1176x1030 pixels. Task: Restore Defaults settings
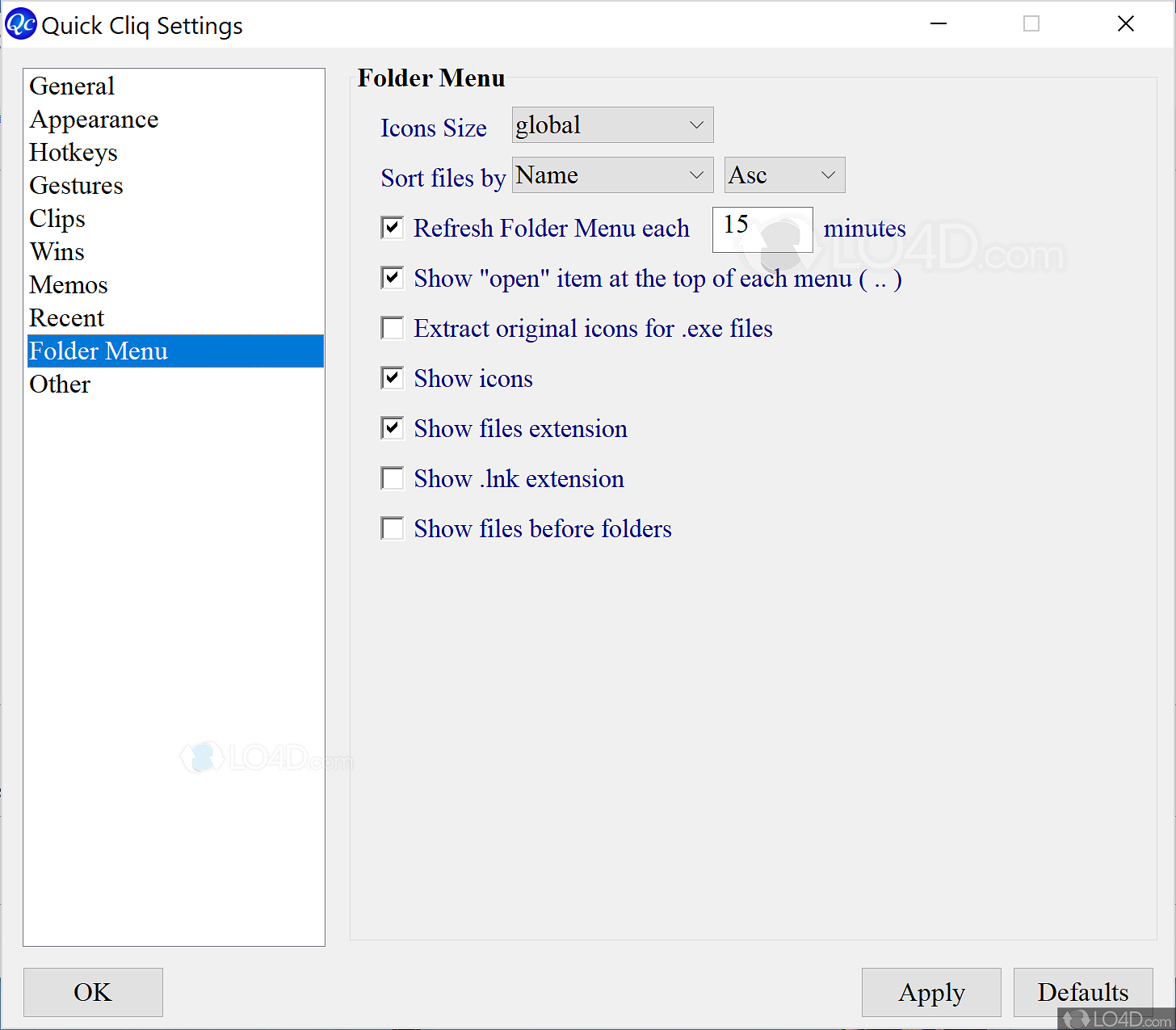point(1082,992)
